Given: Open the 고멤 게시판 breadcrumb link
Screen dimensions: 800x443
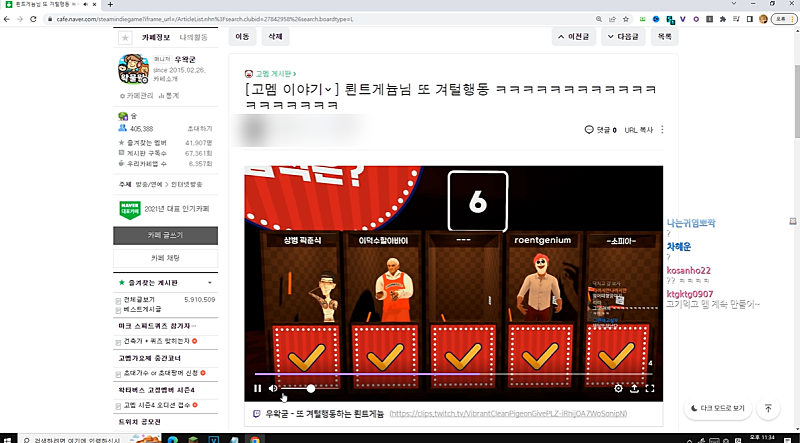Looking at the screenshot, I should (276, 74).
